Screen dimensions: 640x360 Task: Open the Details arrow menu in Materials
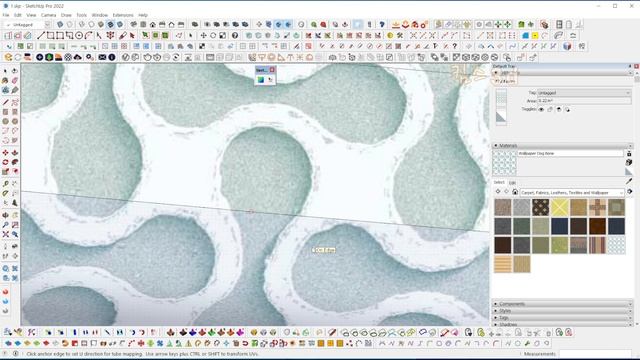629,192
